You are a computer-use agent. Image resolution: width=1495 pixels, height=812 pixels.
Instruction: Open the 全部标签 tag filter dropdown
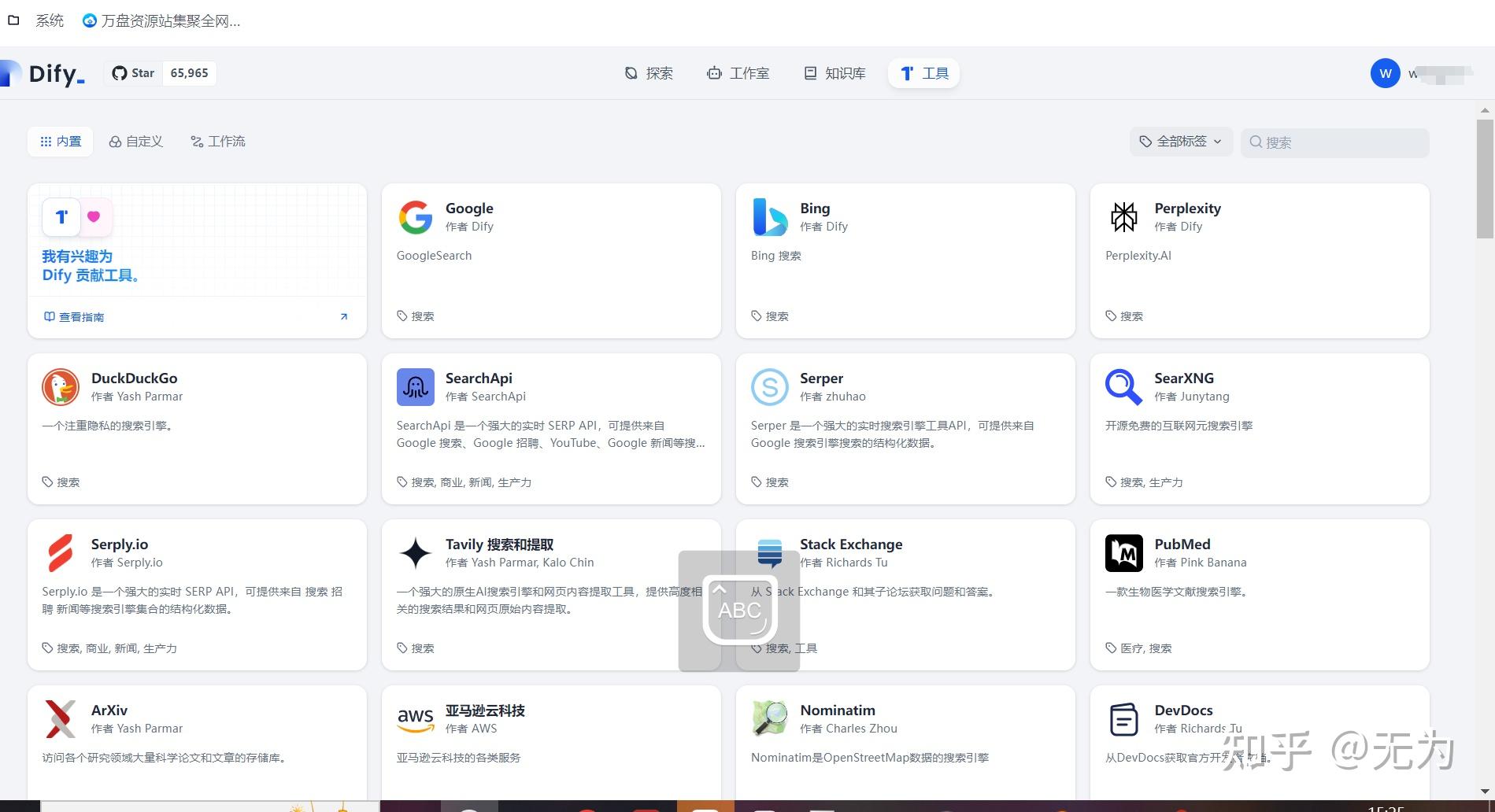pos(1180,142)
